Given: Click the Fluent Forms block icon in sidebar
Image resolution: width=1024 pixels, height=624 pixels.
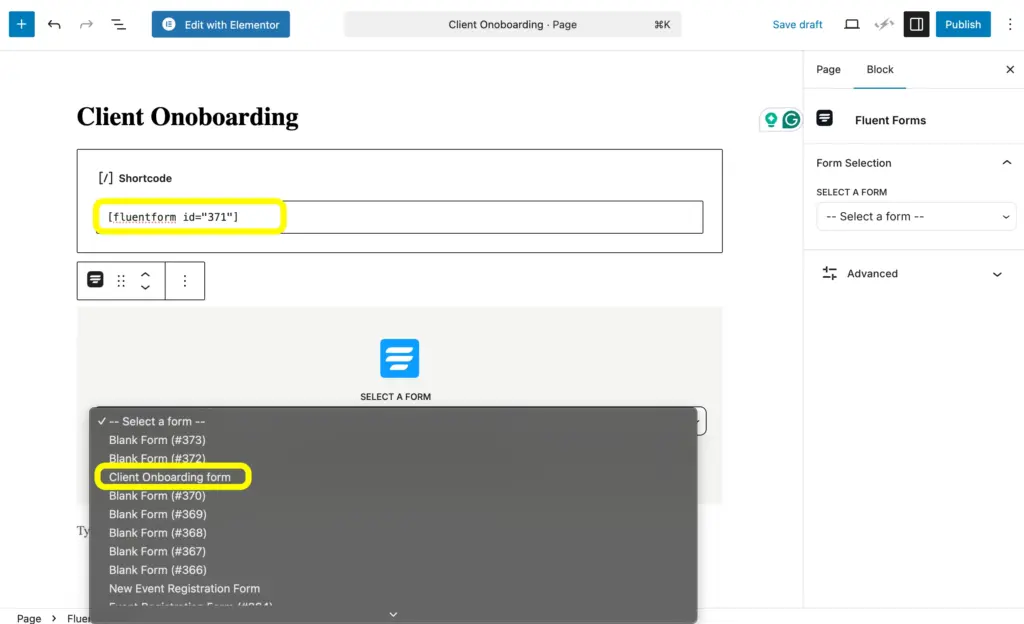Looking at the screenshot, I should pos(825,118).
